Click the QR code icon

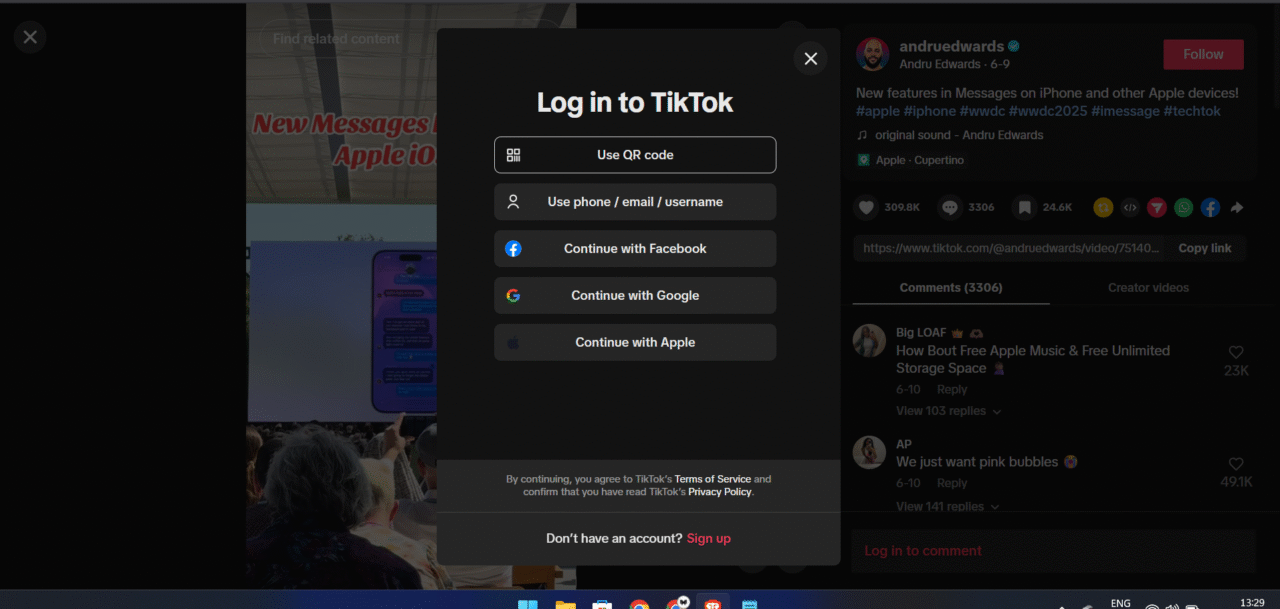coord(513,155)
